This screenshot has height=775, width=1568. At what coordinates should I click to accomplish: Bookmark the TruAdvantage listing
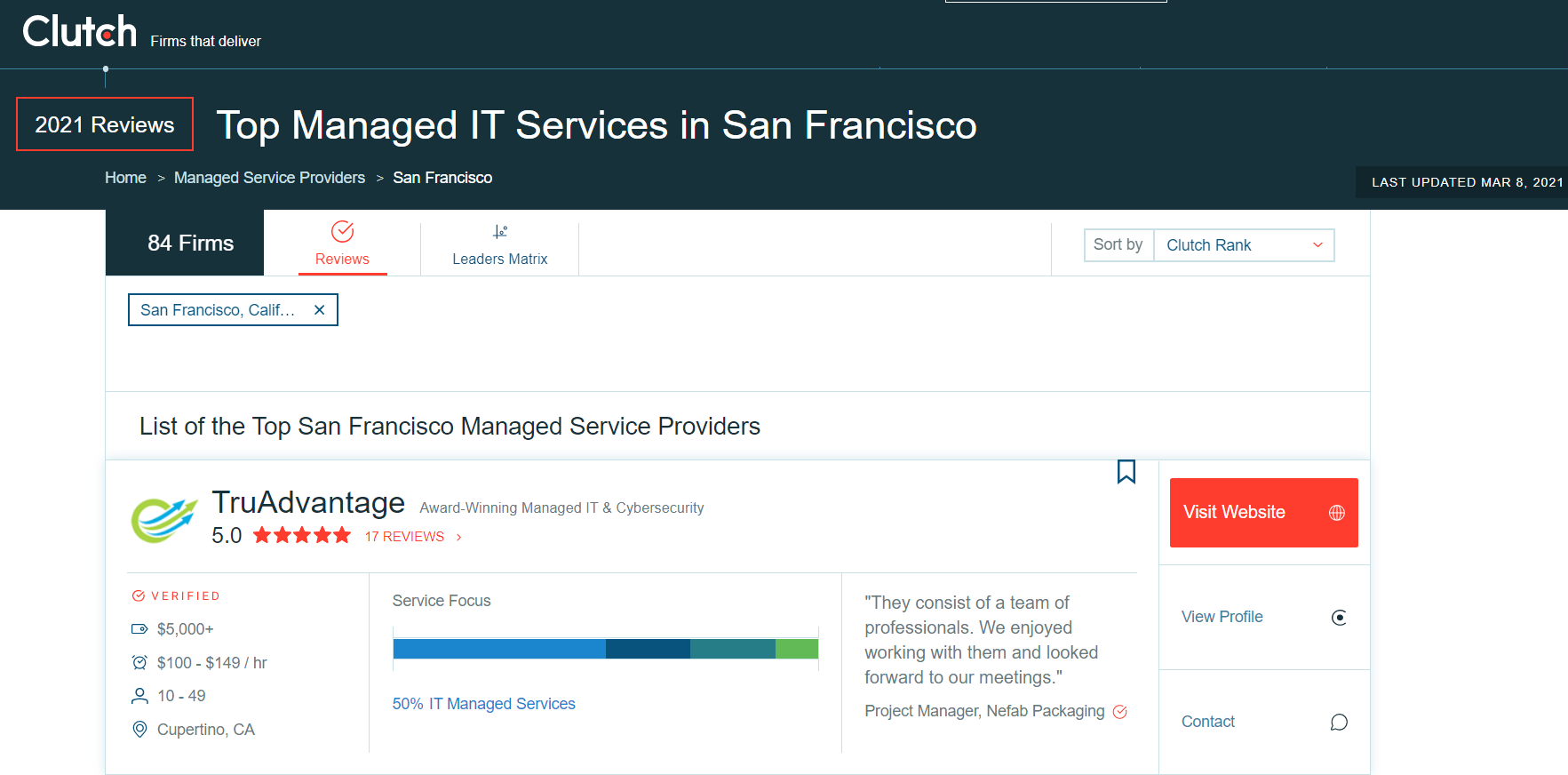[x=1126, y=471]
